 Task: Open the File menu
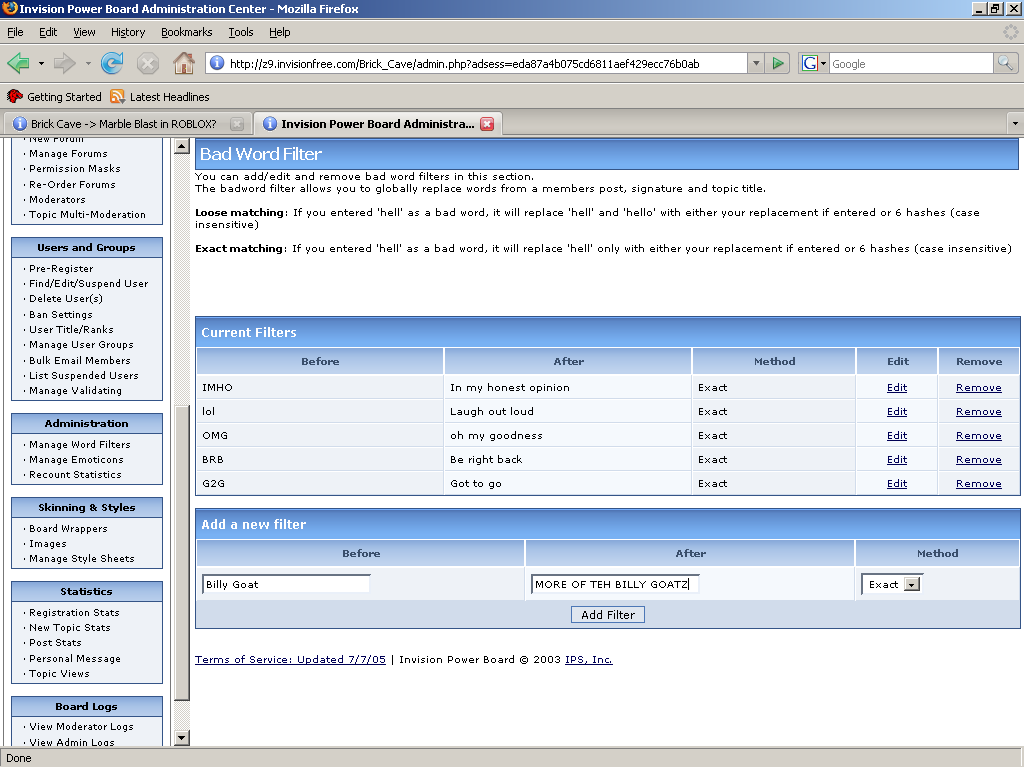(15, 32)
